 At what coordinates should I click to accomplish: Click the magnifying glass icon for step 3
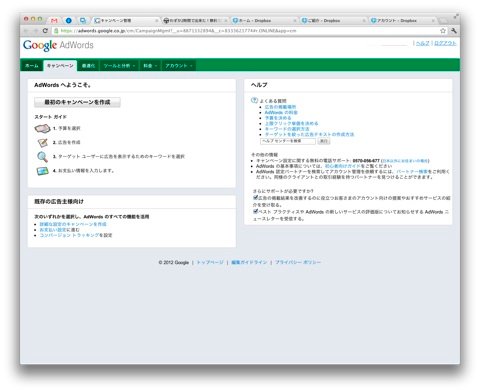tap(42, 157)
